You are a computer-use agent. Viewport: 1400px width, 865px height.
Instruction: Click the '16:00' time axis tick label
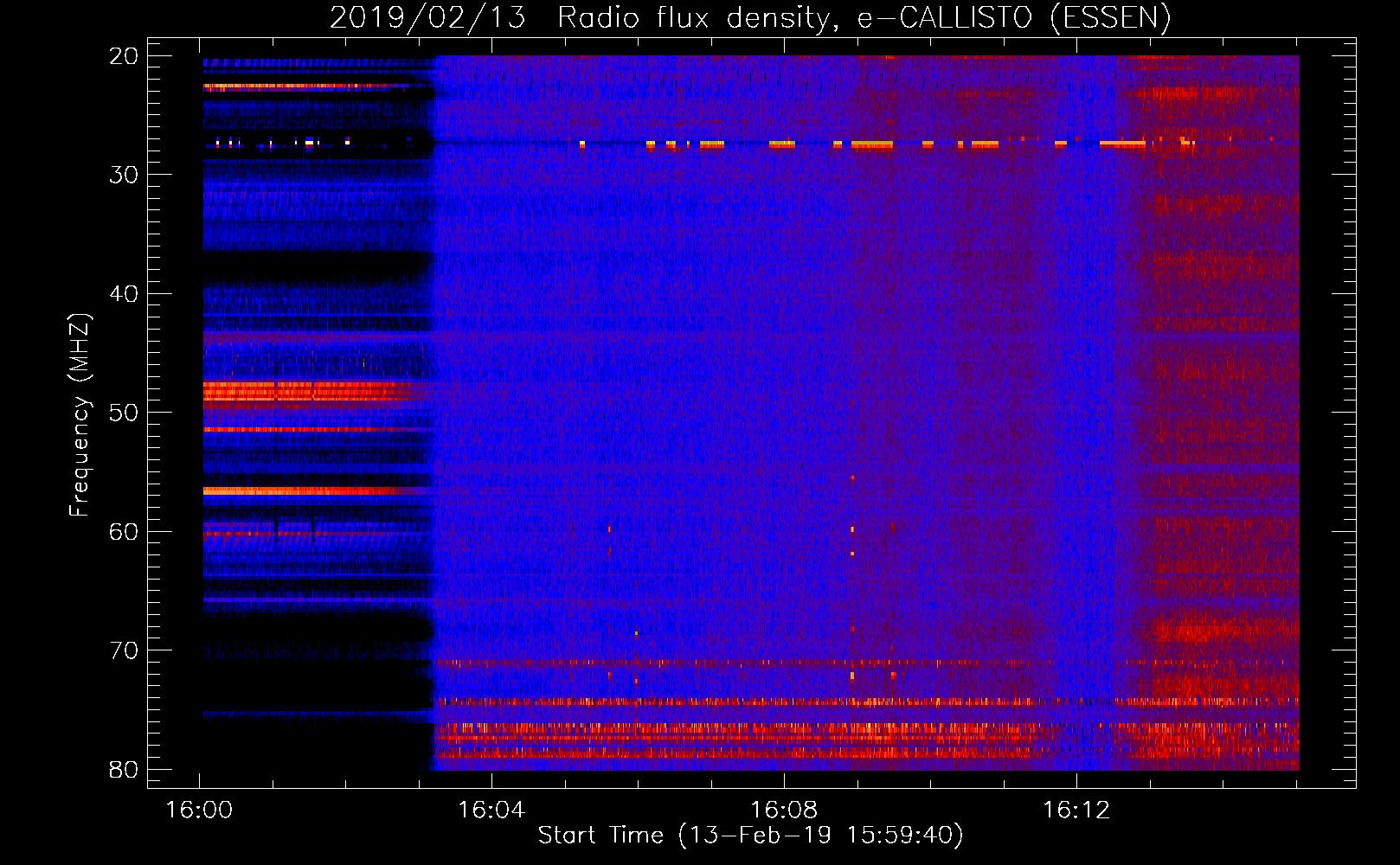199,811
